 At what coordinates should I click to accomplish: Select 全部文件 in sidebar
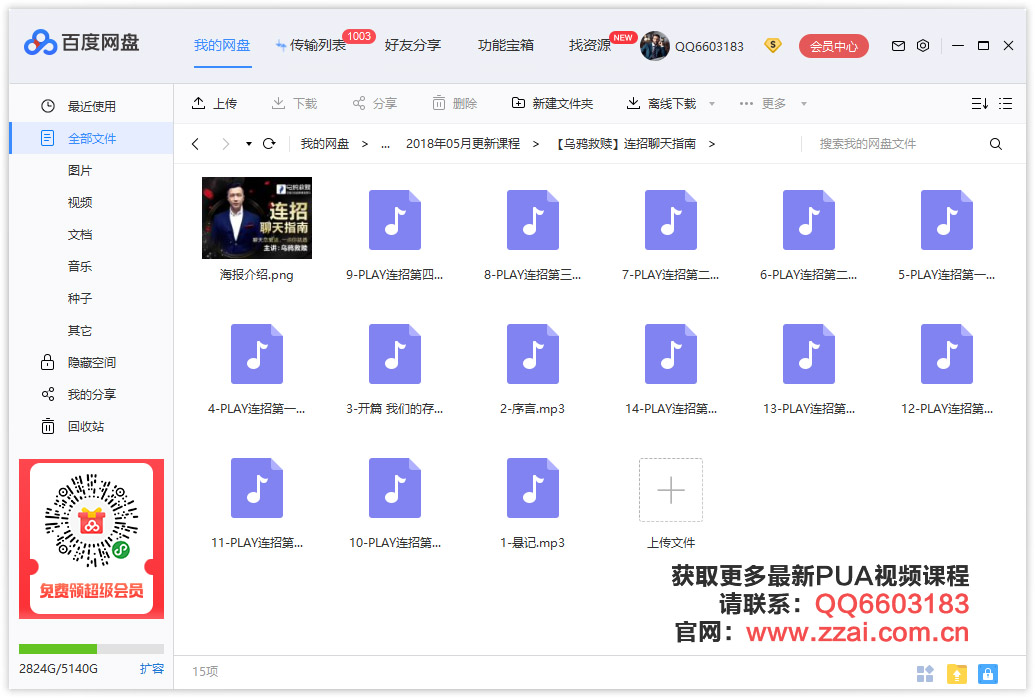tap(91, 138)
